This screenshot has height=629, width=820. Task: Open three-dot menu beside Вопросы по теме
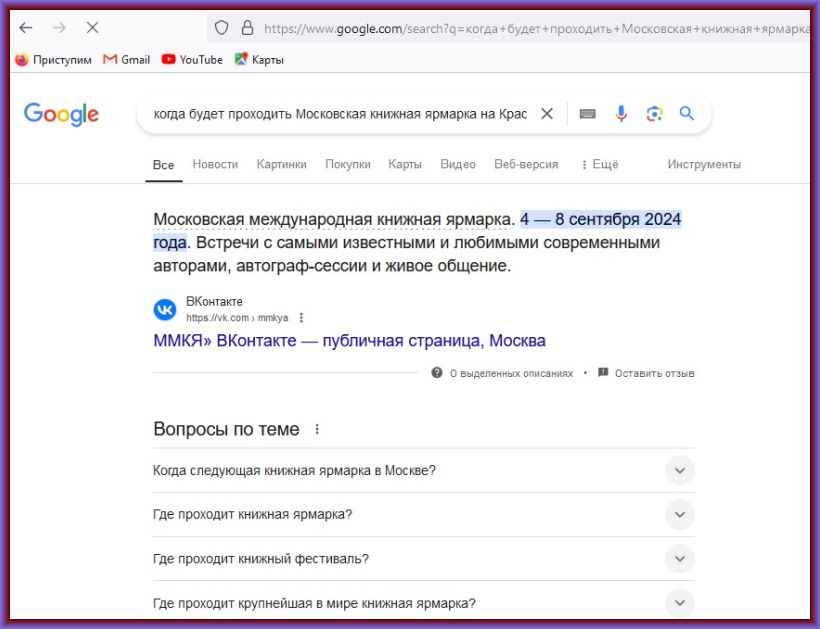pos(317,429)
